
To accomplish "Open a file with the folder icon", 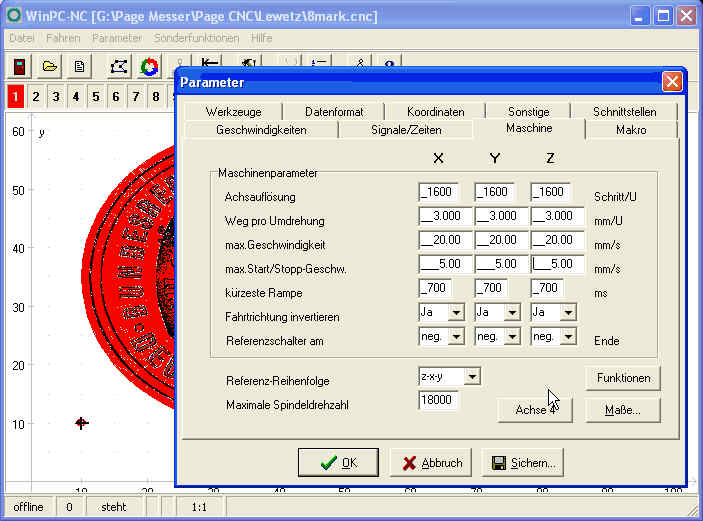I will tap(49, 67).
